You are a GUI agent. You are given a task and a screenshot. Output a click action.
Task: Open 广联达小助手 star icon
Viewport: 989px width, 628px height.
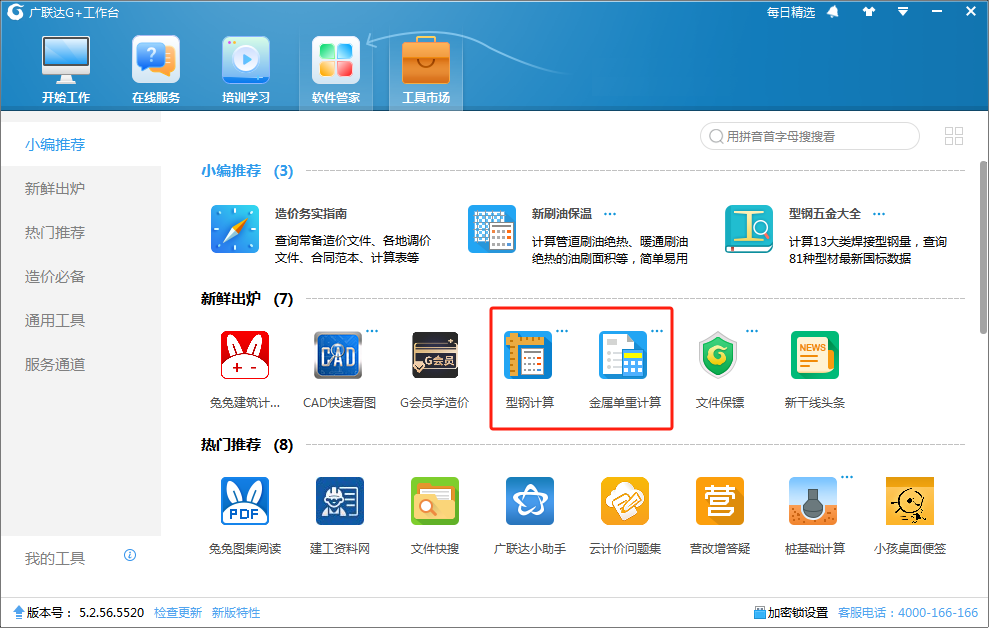(x=530, y=501)
